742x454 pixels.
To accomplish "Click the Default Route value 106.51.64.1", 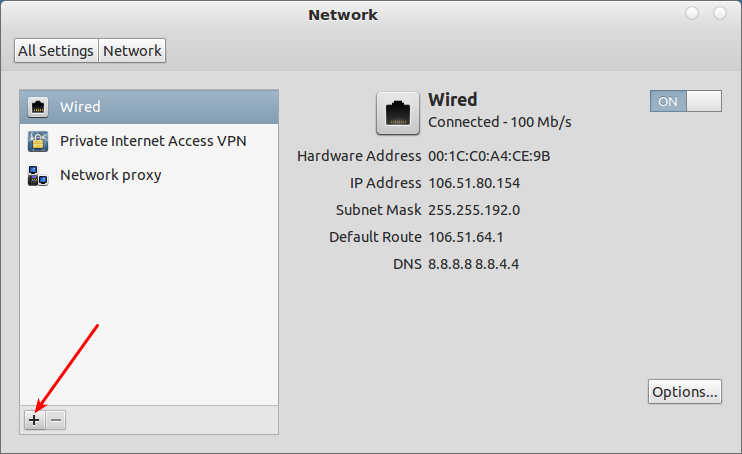I will pos(465,237).
